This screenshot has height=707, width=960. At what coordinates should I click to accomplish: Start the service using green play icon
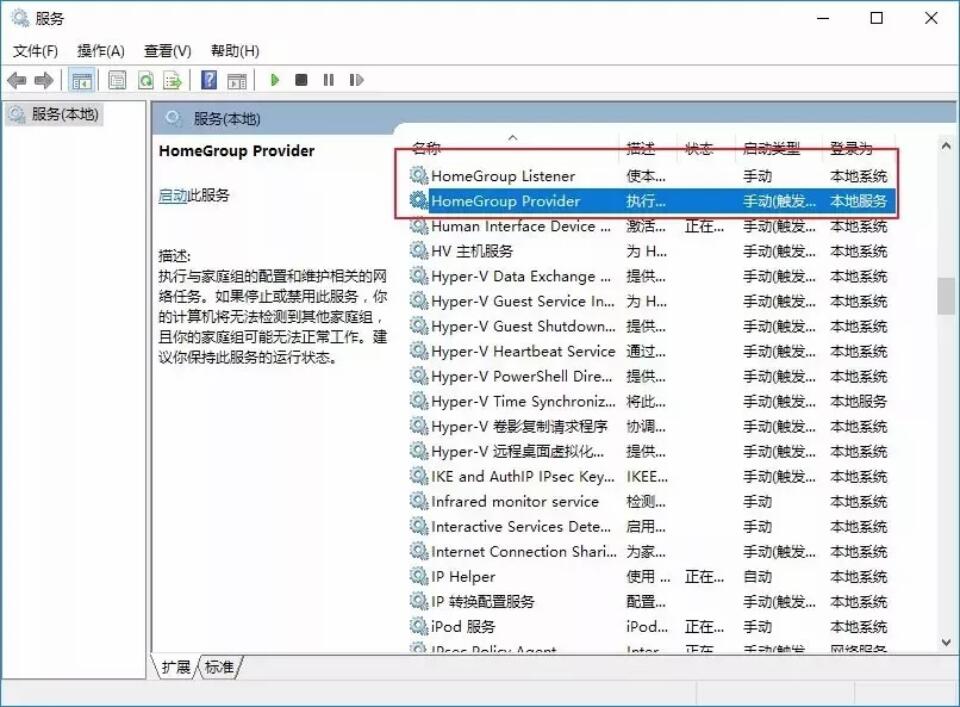pyautogui.click(x=275, y=80)
